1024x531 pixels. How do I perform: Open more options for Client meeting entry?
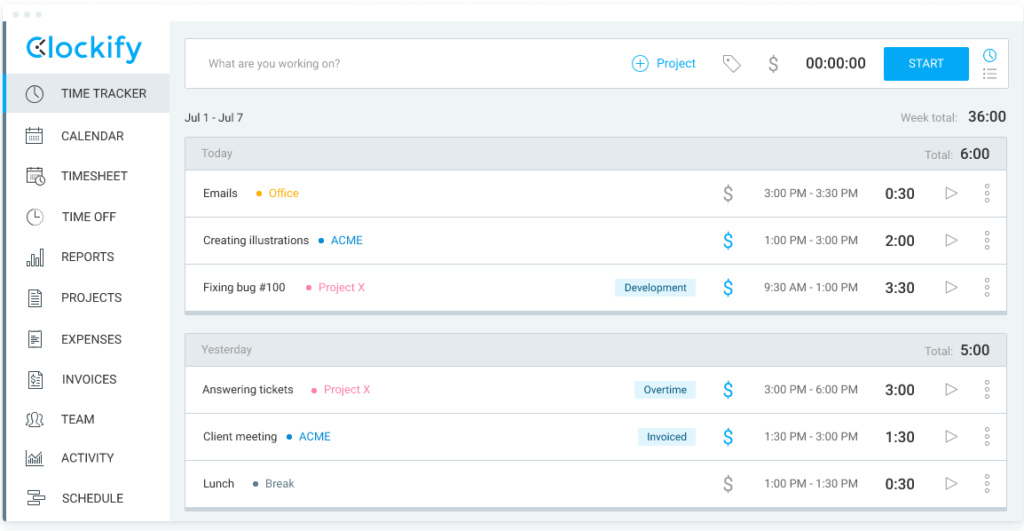[986, 436]
